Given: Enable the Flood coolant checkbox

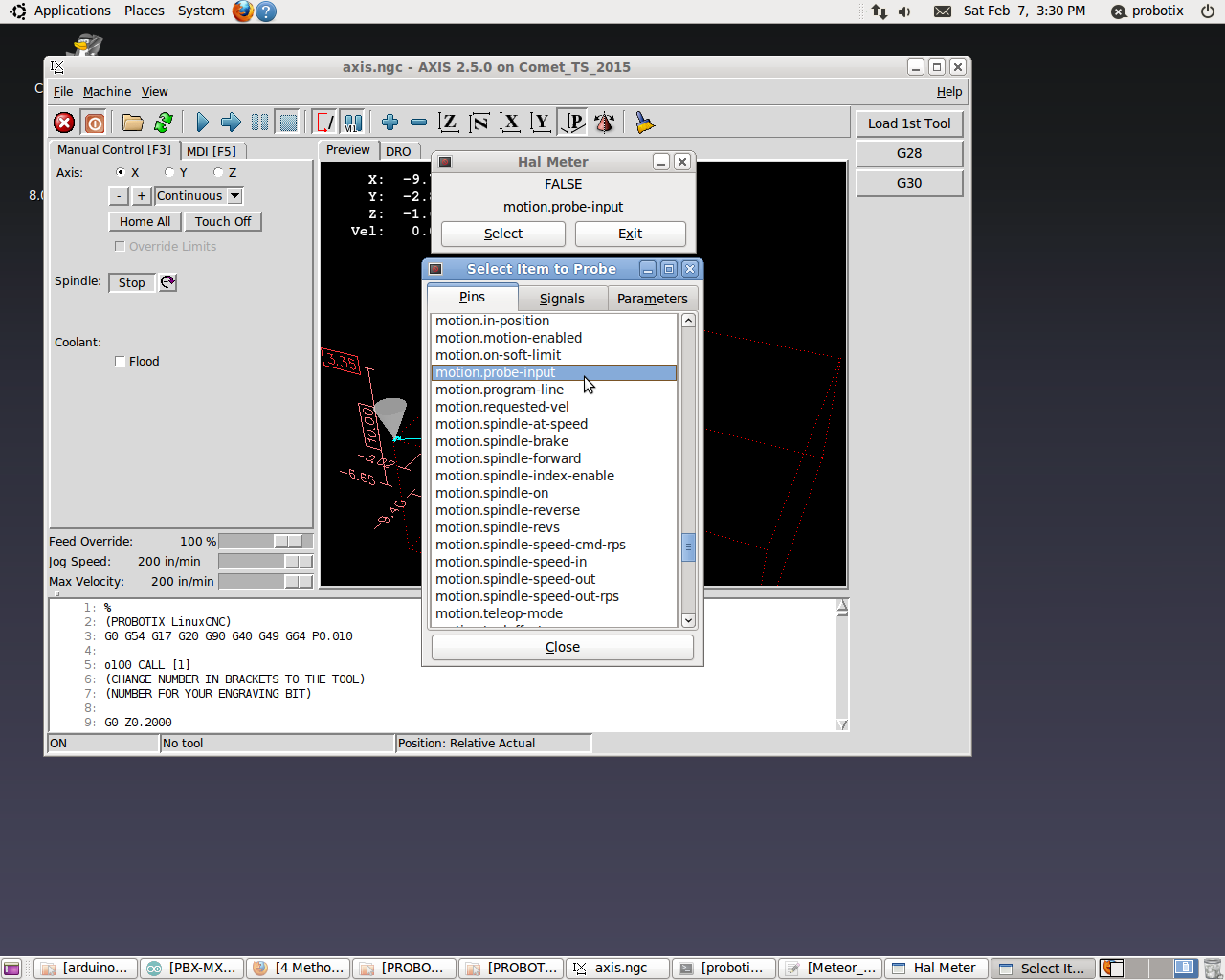Looking at the screenshot, I should click(x=120, y=362).
